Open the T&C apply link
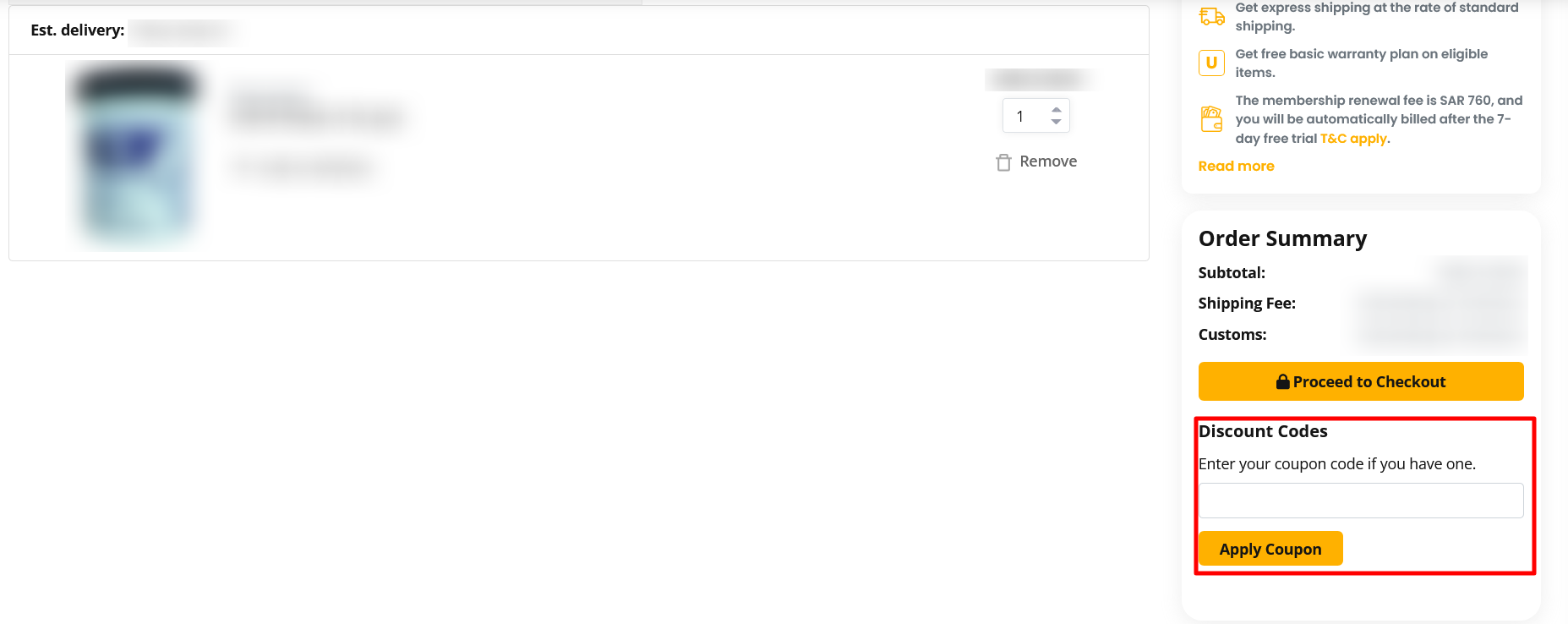1568x624 pixels. coord(1353,139)
